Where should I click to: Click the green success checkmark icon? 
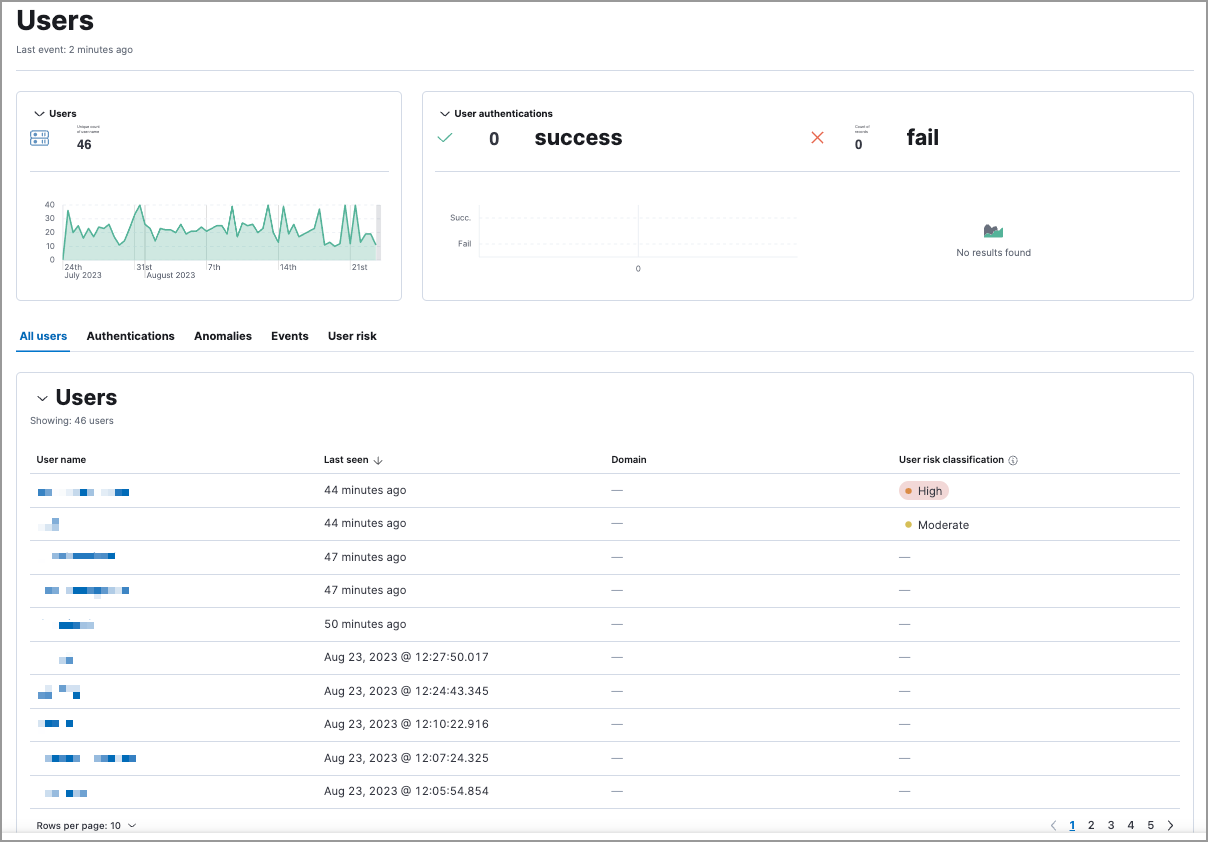(x=446, y=138)
